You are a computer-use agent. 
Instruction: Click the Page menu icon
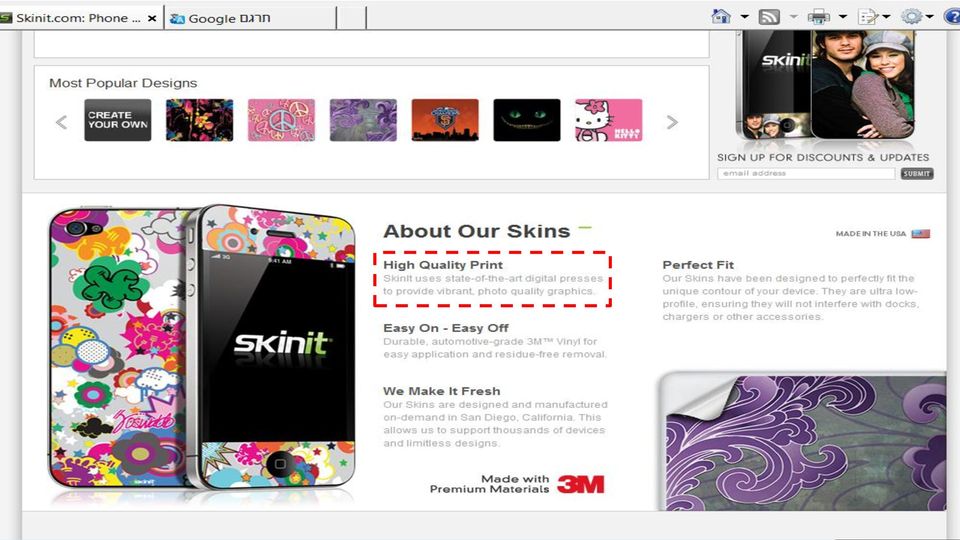point(868,17)
